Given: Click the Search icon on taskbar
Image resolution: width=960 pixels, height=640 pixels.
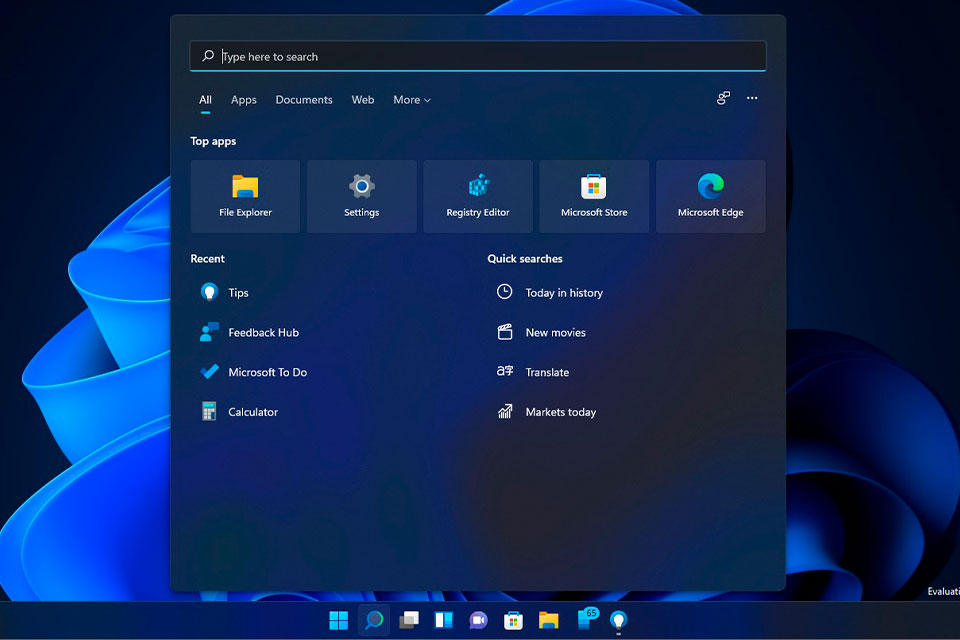Looking at the screenshot, I should coord(373,620).
